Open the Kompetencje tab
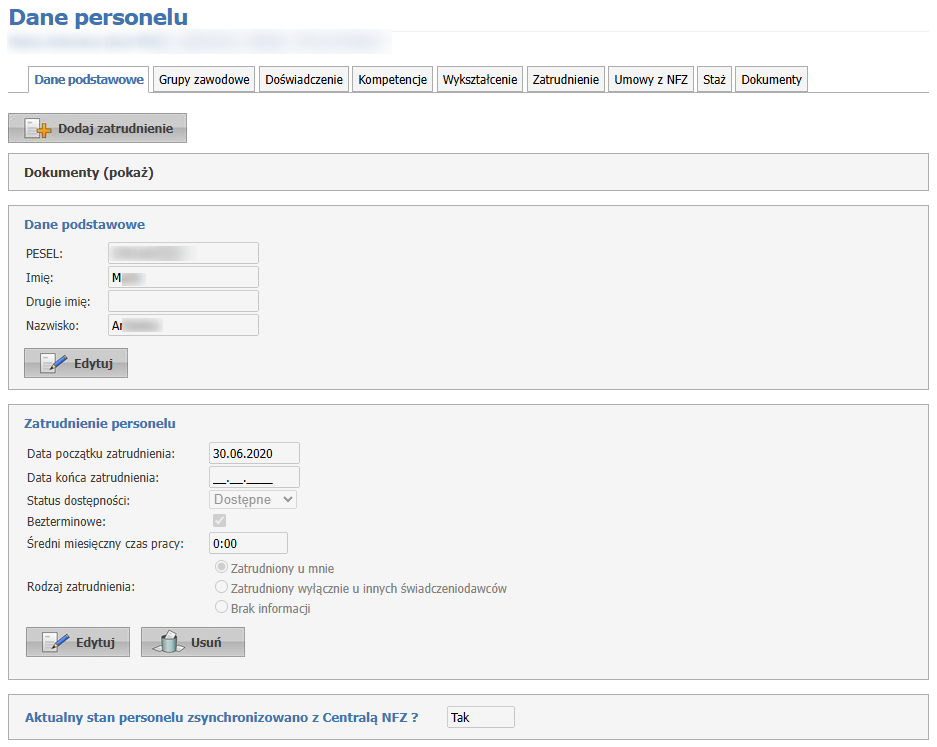 393,80
